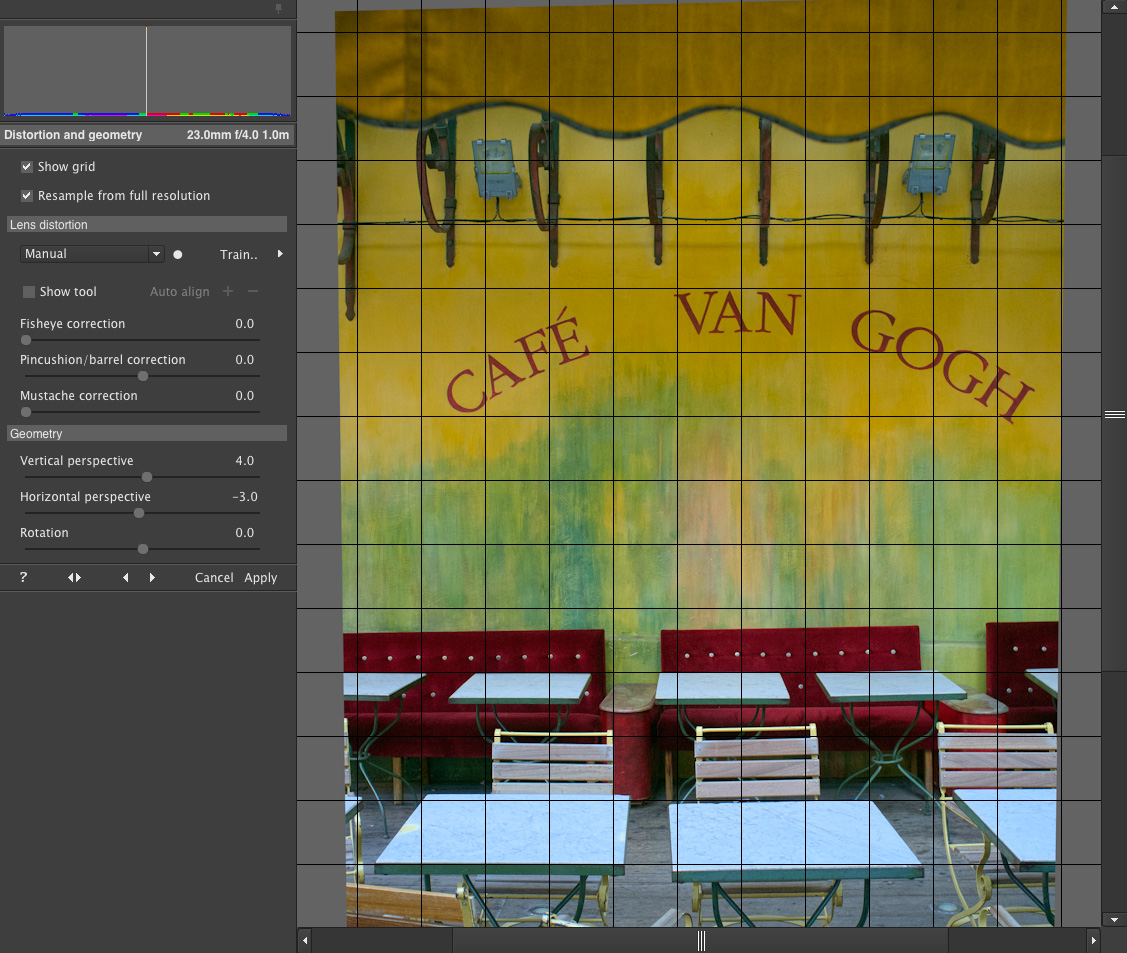
Task: Click the minus icon beside Auto align
Action: [x=253, y=291]
